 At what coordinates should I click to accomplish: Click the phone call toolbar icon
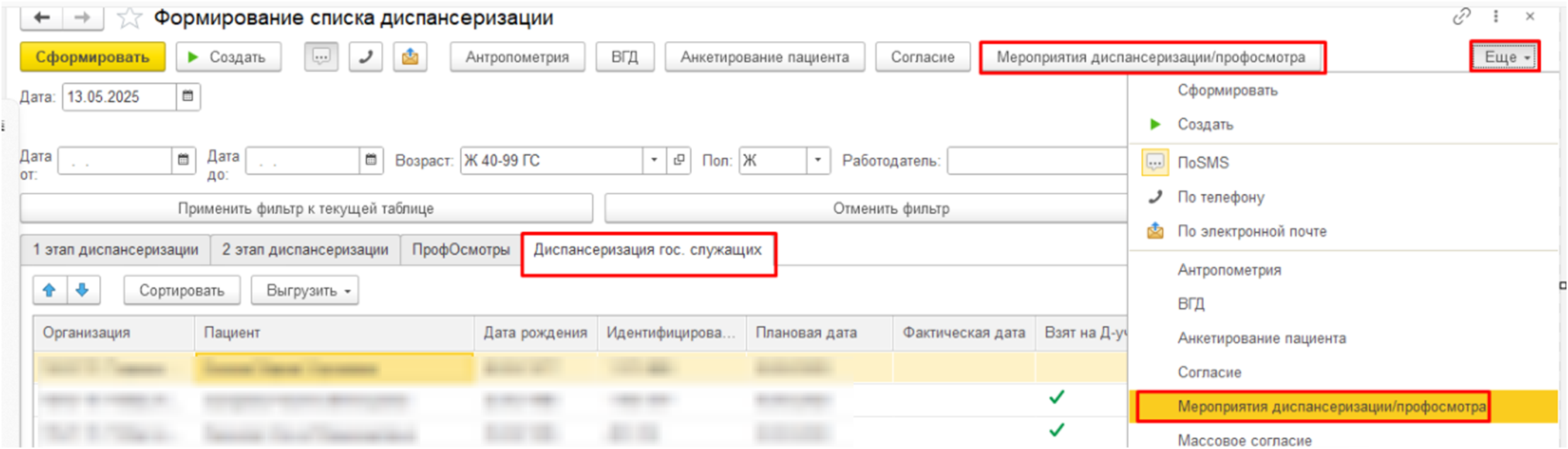(366, 57)
